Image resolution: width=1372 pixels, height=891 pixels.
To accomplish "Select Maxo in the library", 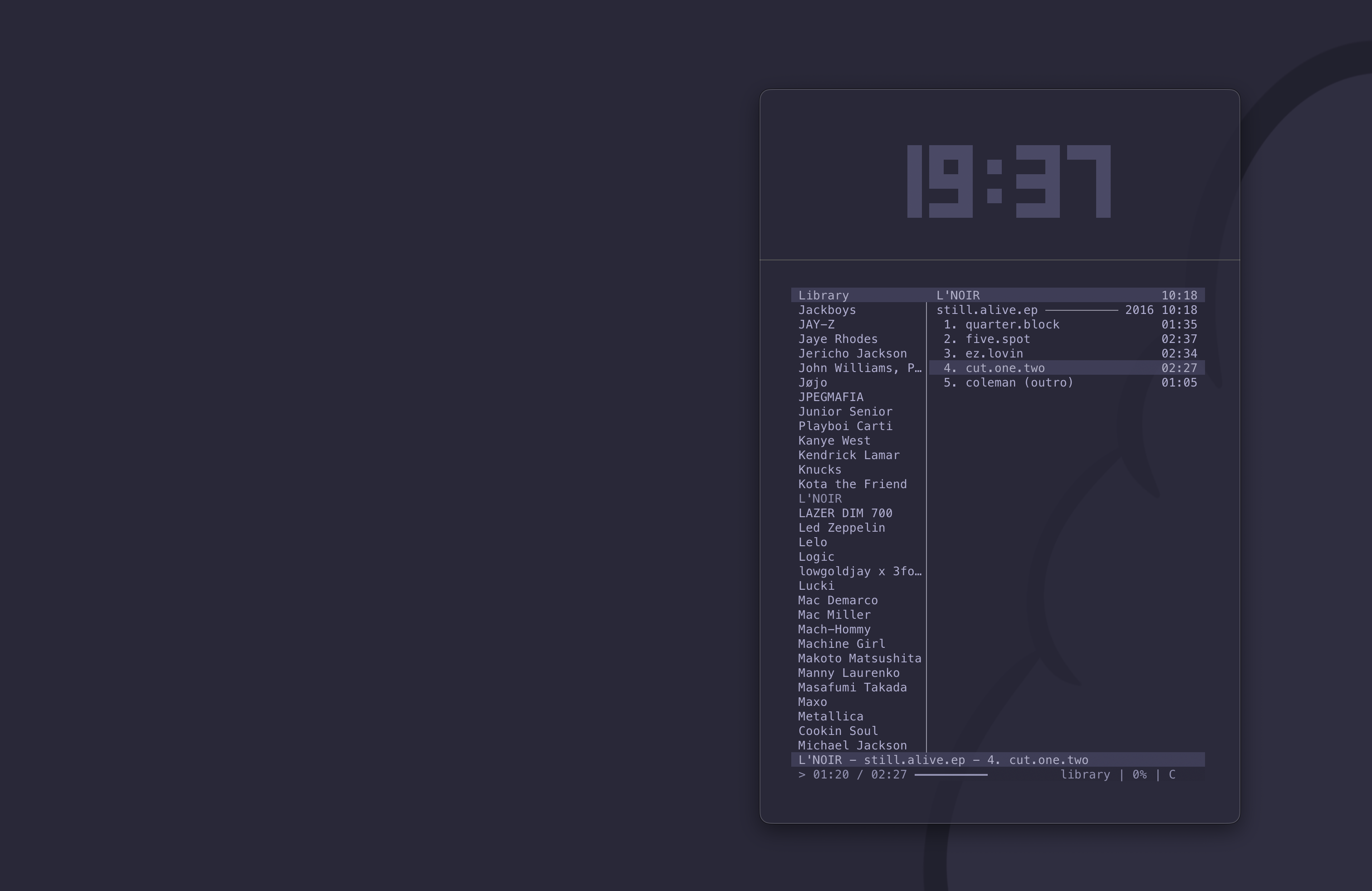I will pyautogui.click(x=812, y=702).
